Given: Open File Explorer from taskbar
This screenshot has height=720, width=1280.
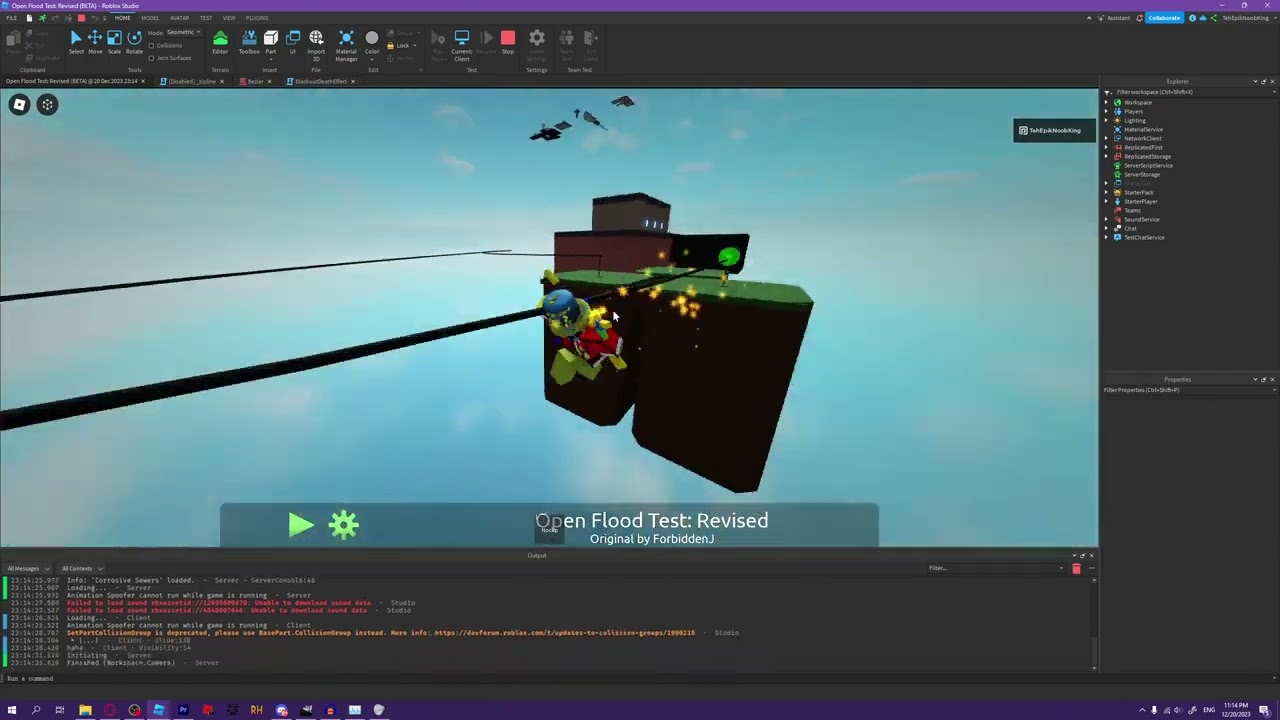Looking at the screenshot, I should click(x=85, y=710).
